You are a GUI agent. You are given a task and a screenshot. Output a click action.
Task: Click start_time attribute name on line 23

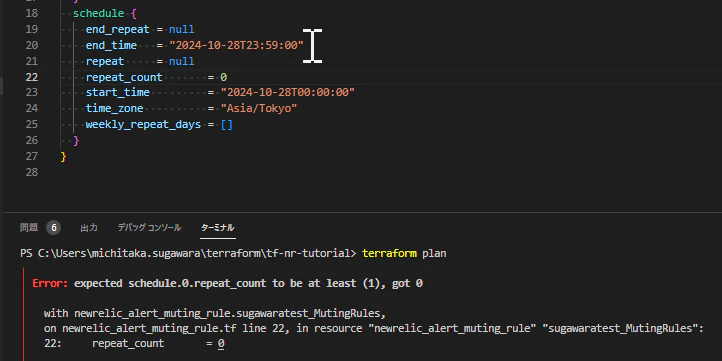pyautogui.click(x=117, y=93)
